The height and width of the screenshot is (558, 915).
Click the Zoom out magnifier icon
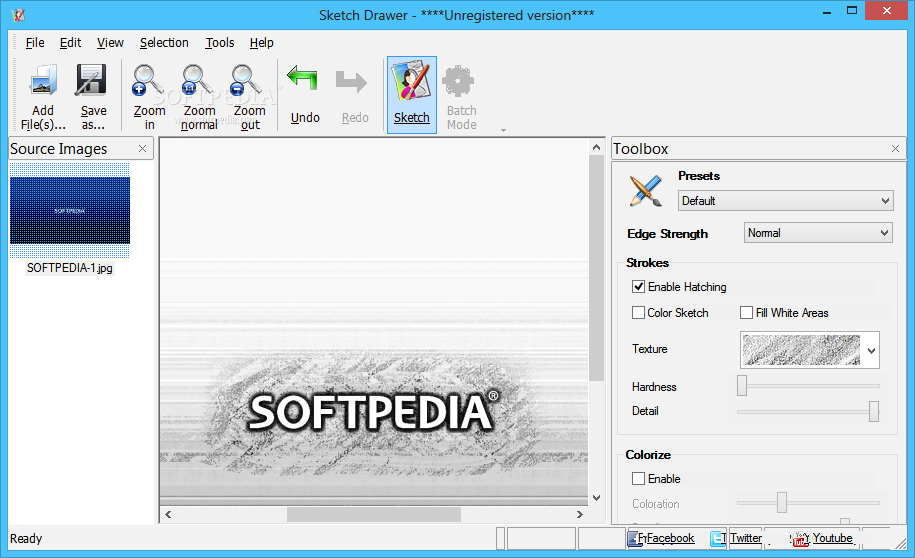(x=246, y=80)
